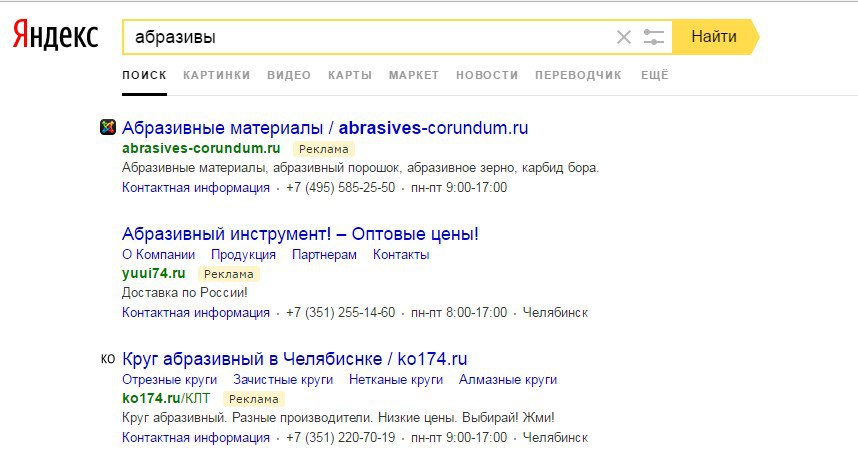Open advanced search settings icon

pyautogui.click(x=654, y=37)
